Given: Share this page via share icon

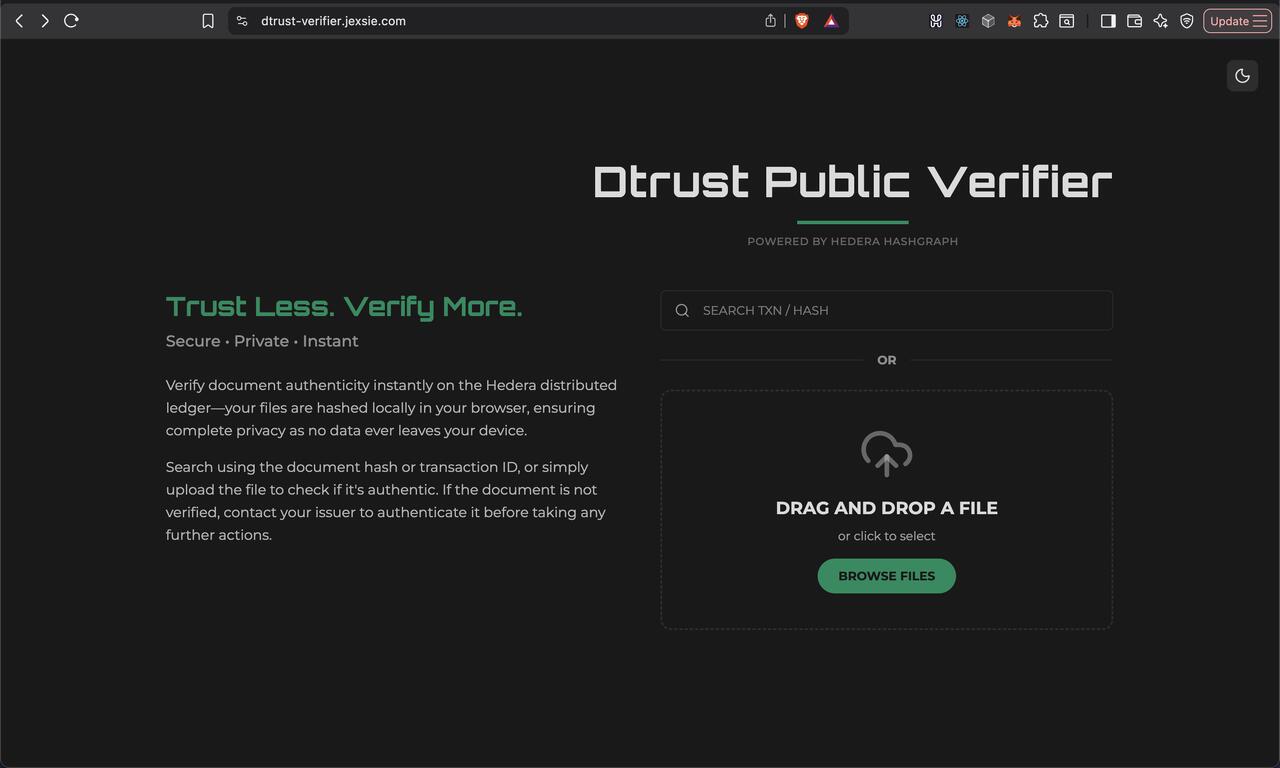Looking at the screenshot, I should click(771, 21).
